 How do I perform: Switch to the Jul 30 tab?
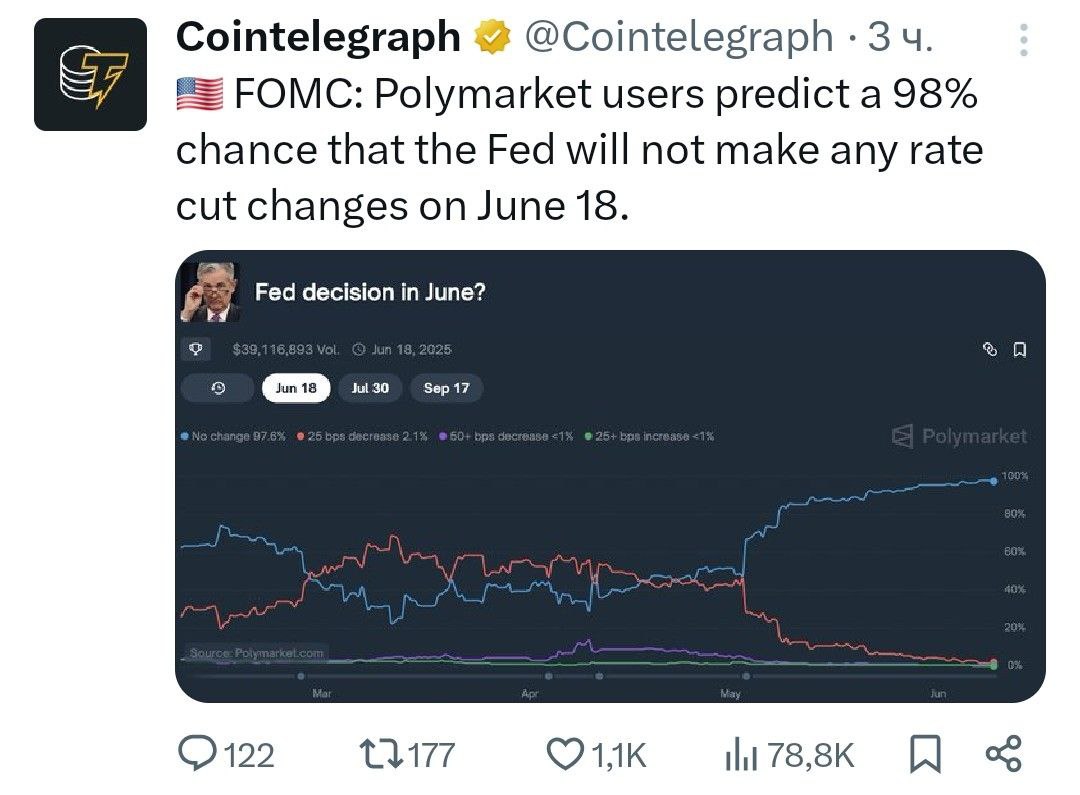pos(370,388)
